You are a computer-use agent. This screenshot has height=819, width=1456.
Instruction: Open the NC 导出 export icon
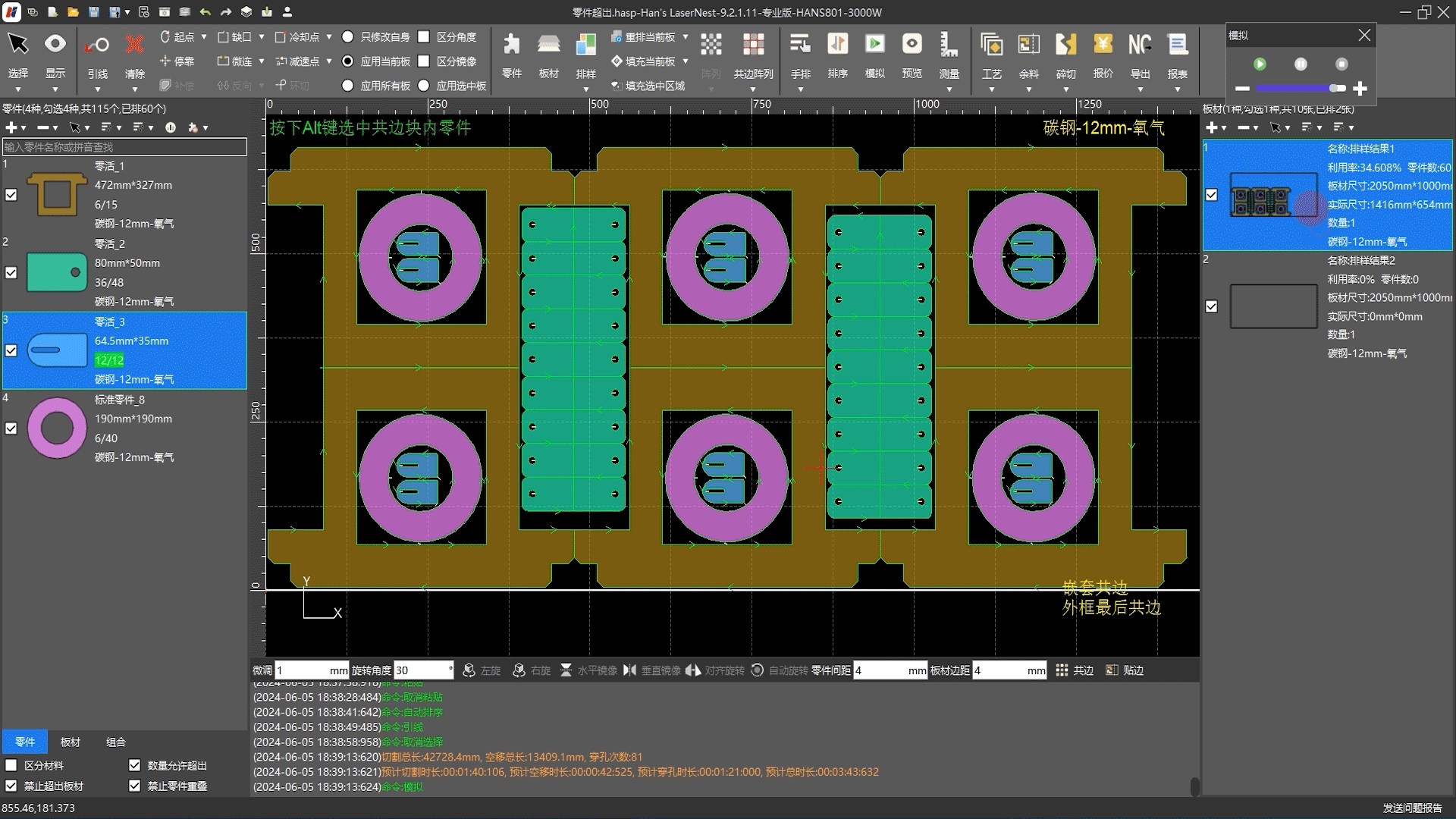[x=1140, y=45]
